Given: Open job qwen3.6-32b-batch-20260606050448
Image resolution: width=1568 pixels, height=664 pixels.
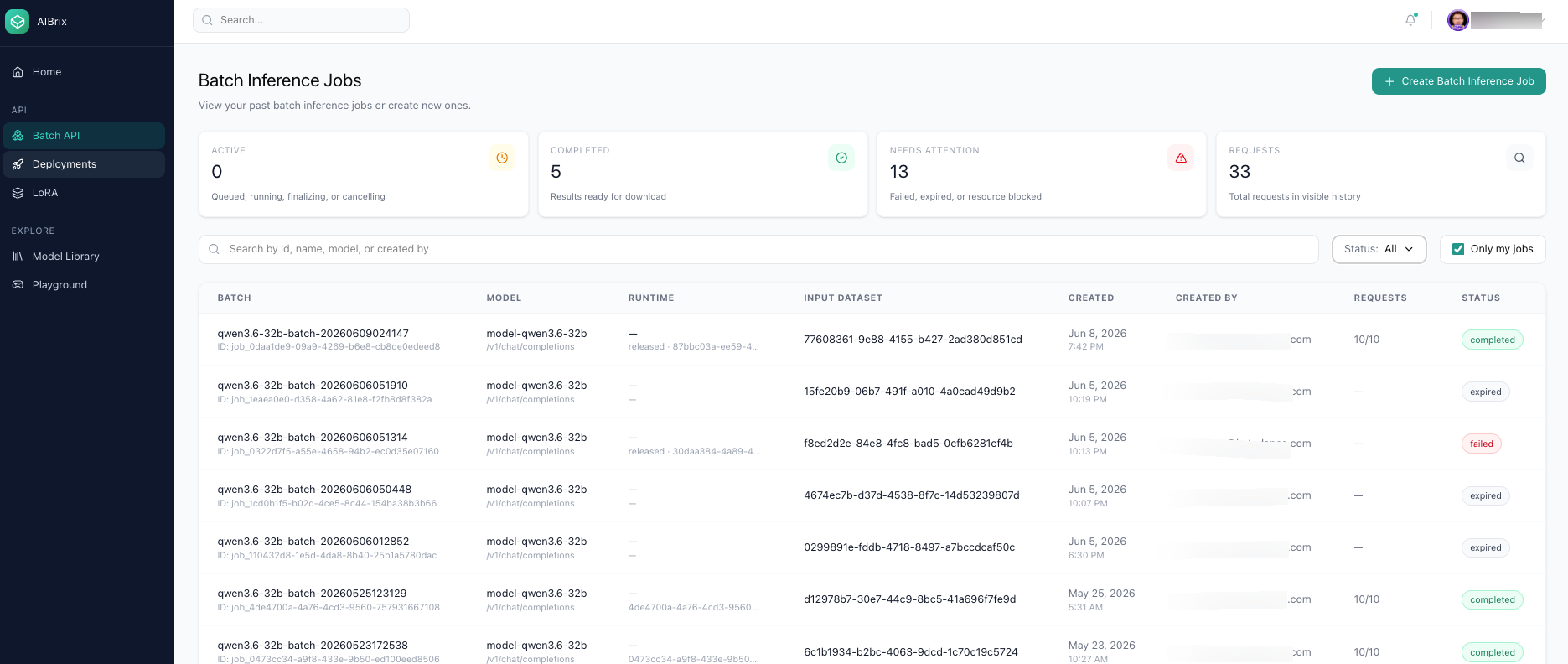Looking at the screenshot, I should pyautogui.click(x=314, y=490).
